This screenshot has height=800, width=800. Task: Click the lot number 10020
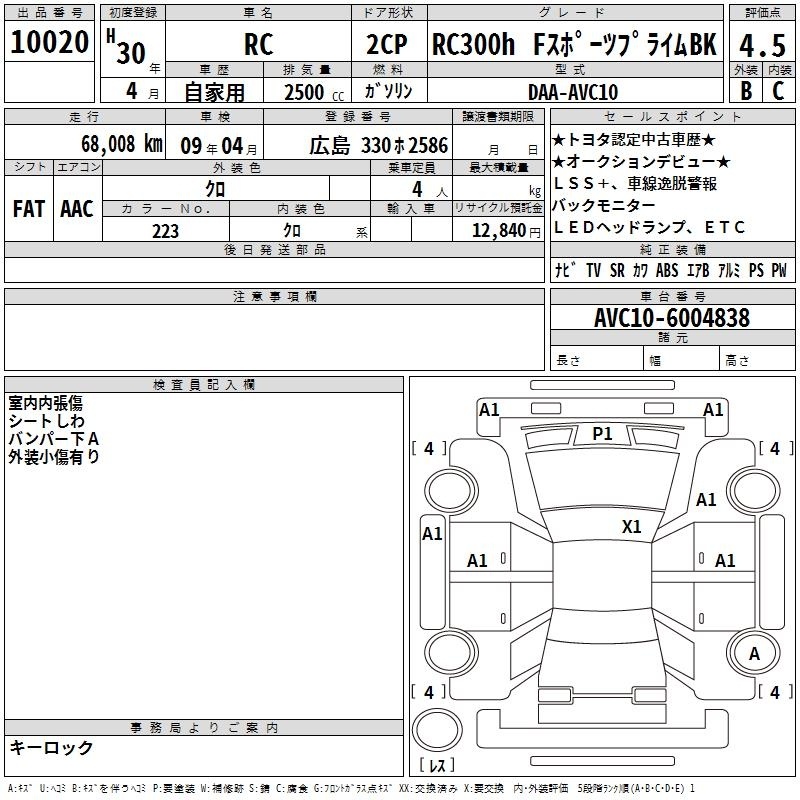49,43
